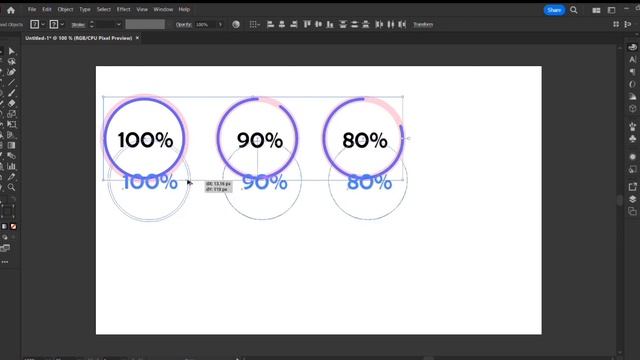Open the workspace switcher icon
Screen dimensions: 640x360
[x=611, y=10]
